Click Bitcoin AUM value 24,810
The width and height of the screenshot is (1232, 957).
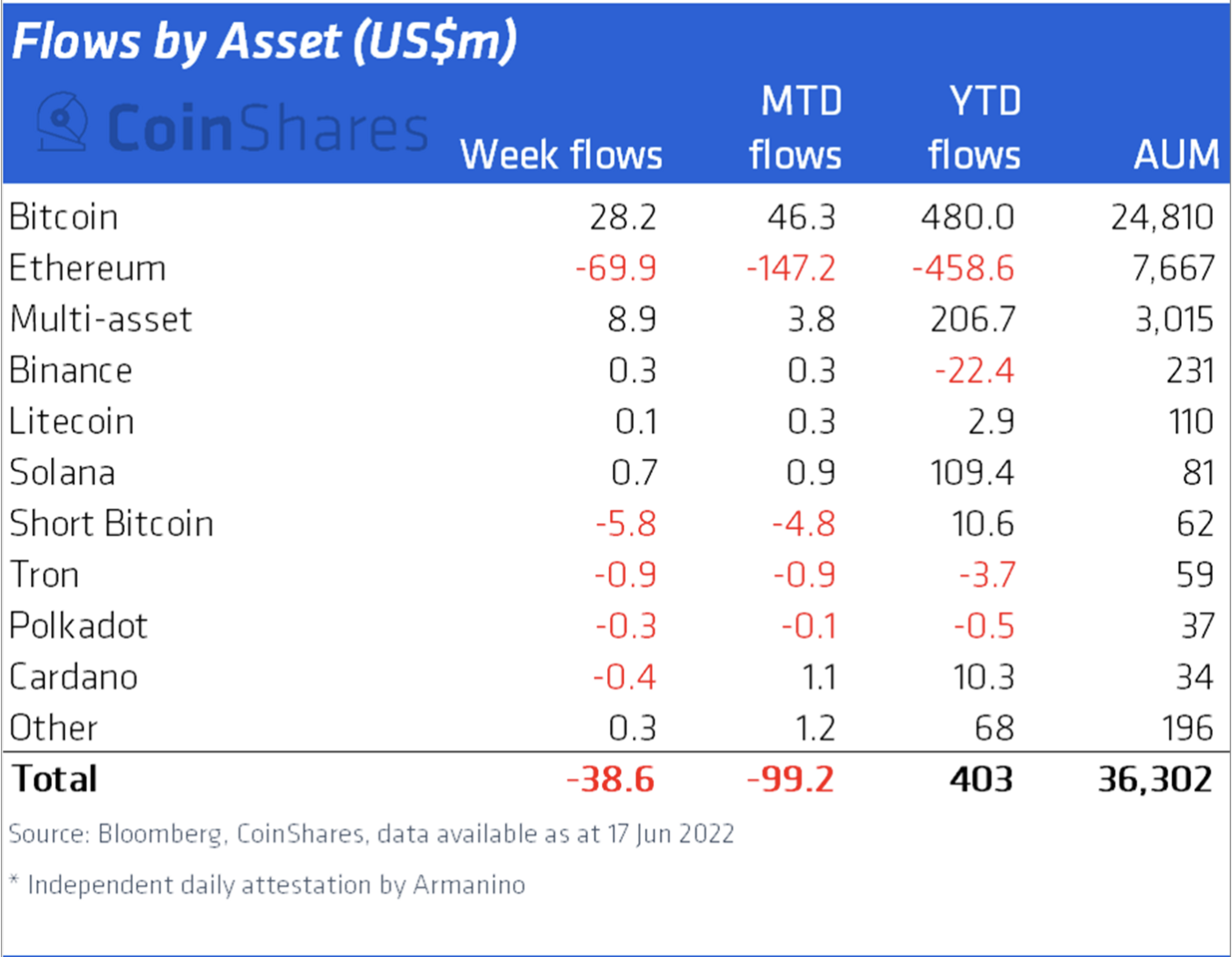tap(1162, 216)
